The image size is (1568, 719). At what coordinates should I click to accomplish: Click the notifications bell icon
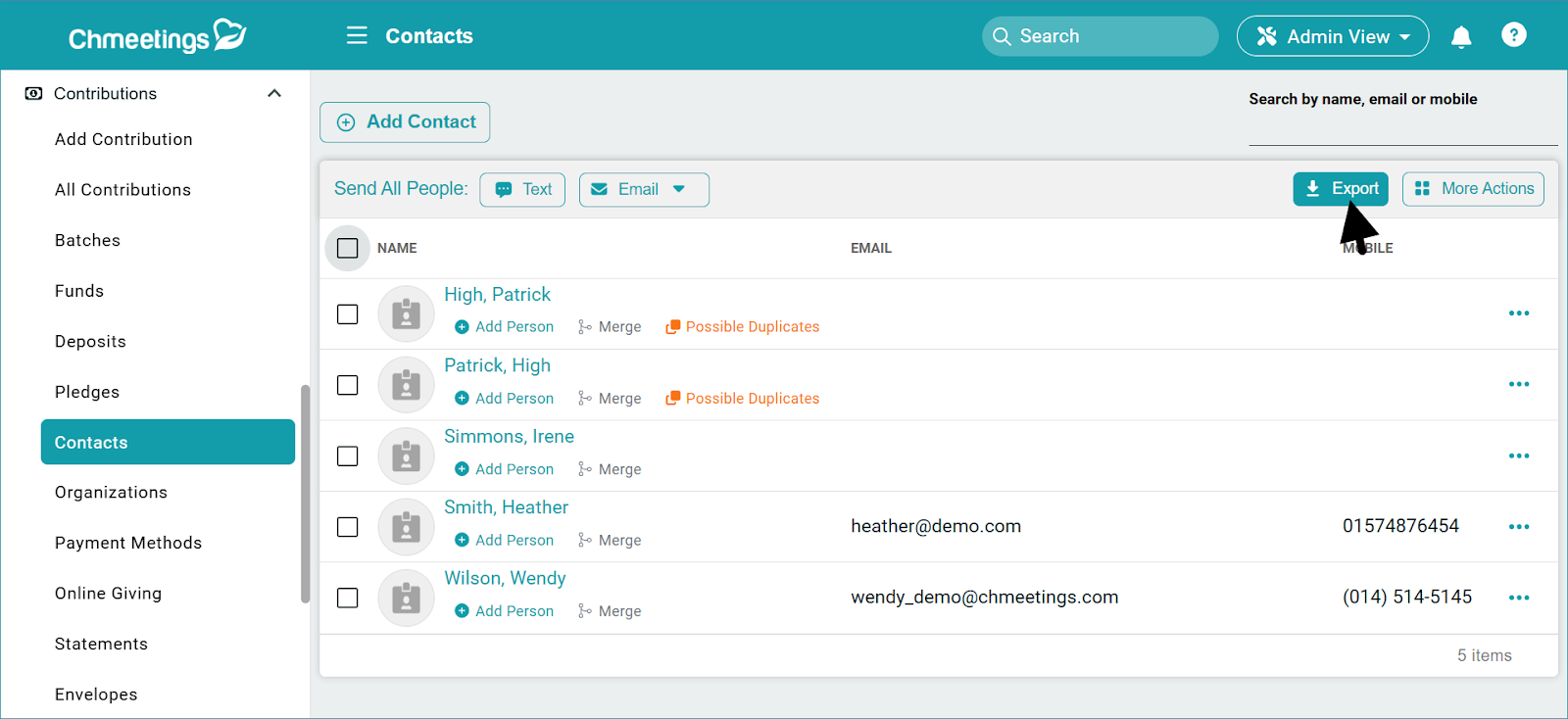(1460, 37)
